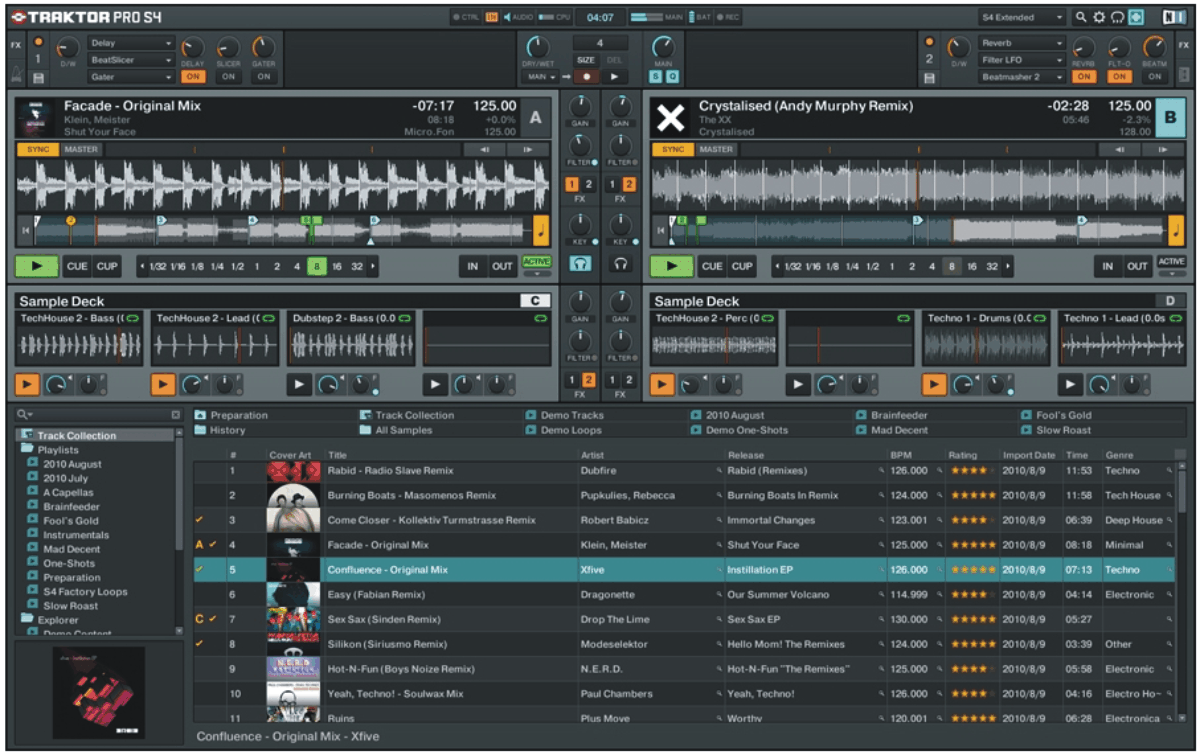
Task: Toggle BEATM effect ON in FX unit 2
Action: click(x=1155, y=77)
